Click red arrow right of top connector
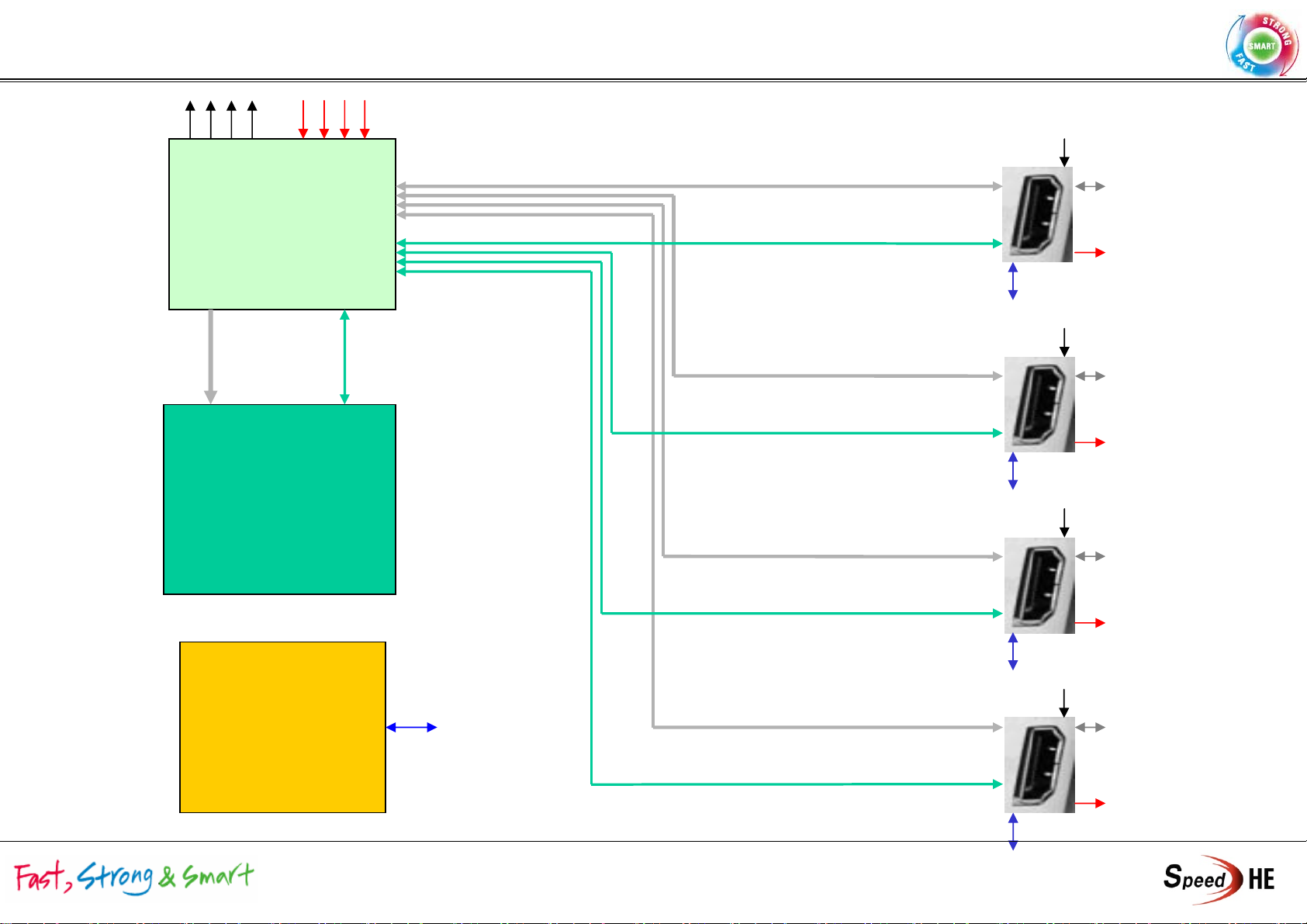The image size is (1307, 924). coord(1090,252)
